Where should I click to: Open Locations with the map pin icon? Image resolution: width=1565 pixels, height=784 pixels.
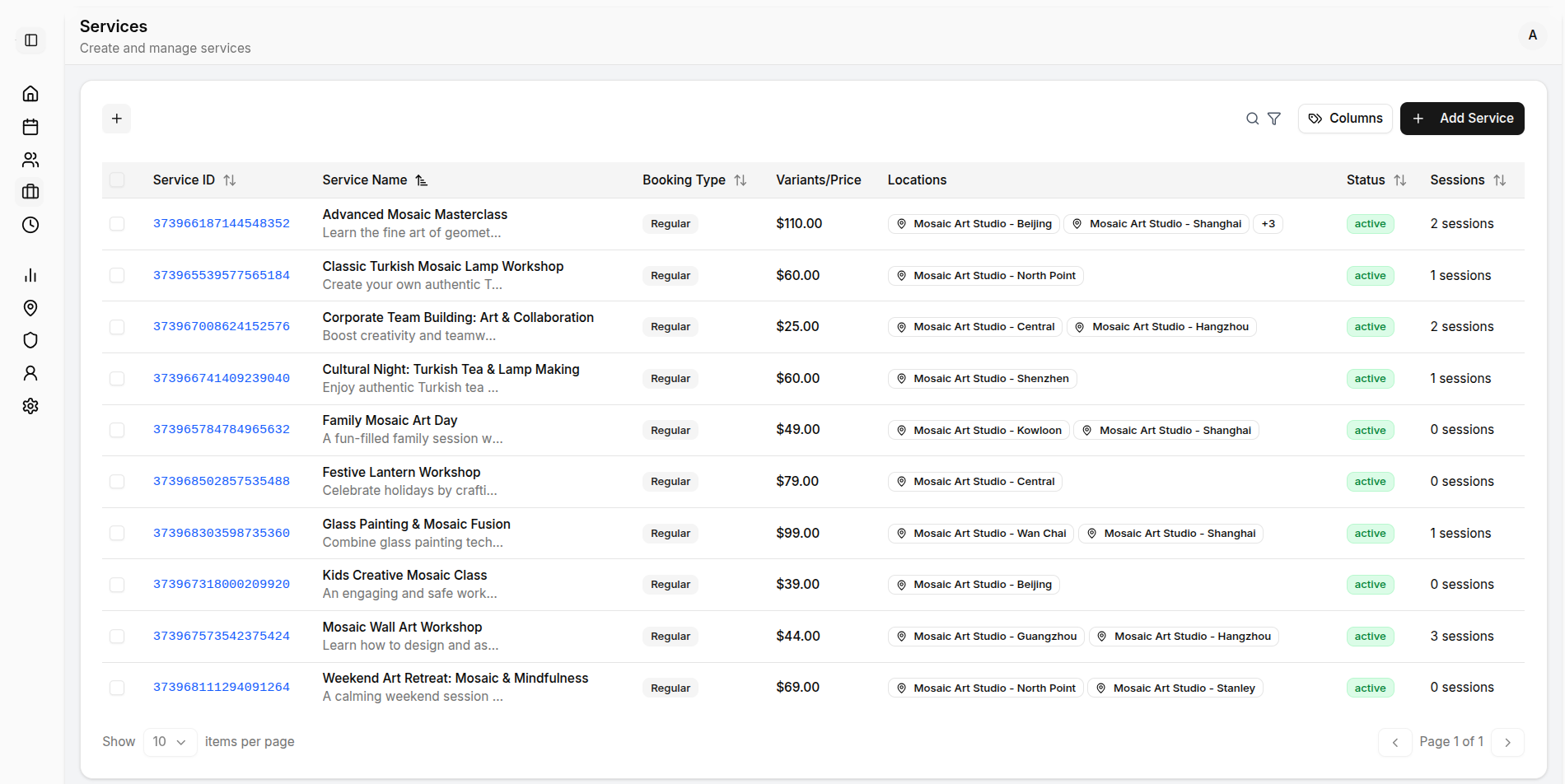tap(30, 307)
